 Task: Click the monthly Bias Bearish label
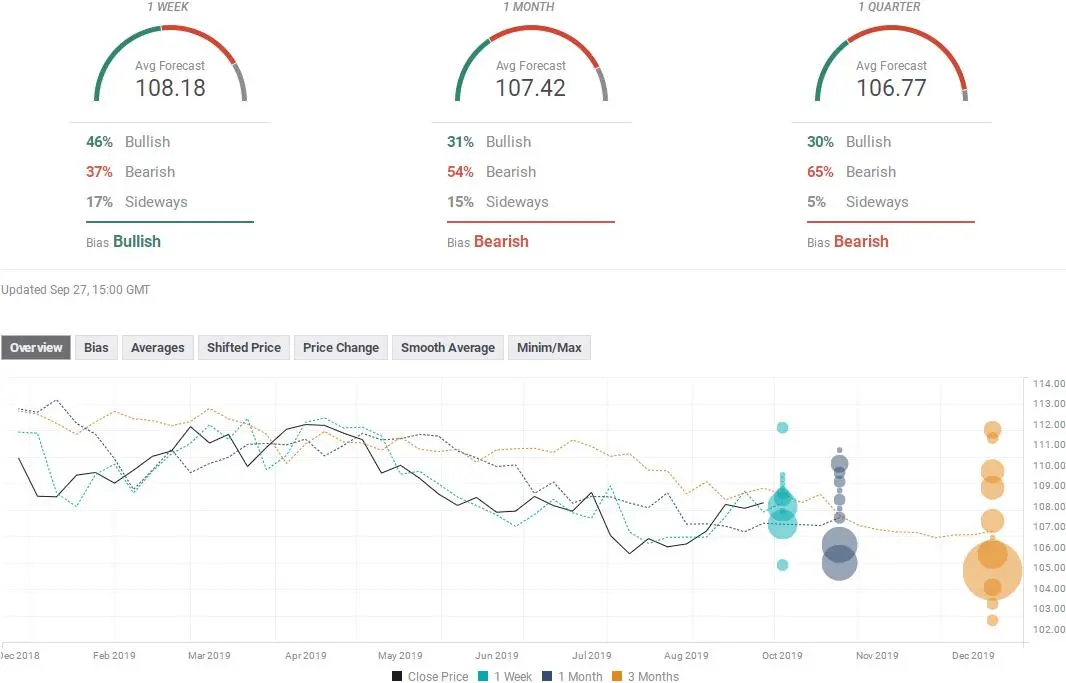[488, 241]
